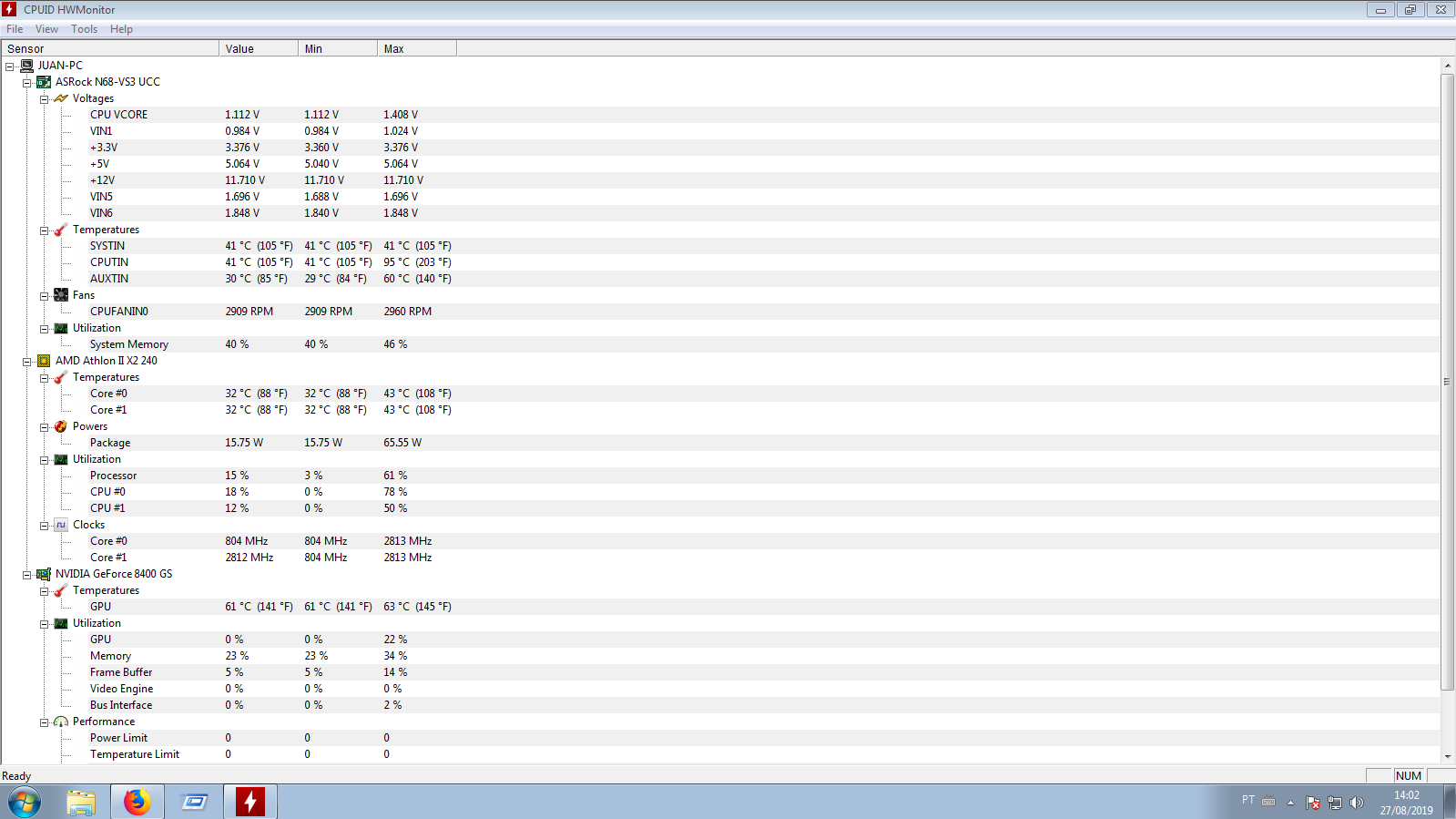Screen dimensions: 1456x819
Task: Click the motherboard Temperatures thermometer icon
Action: click(61, 230)
